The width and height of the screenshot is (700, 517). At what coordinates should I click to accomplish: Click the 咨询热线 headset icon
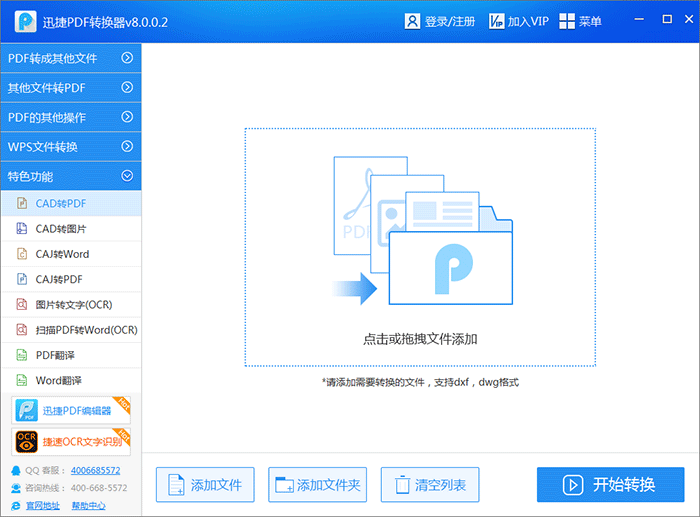coord(15,488)
